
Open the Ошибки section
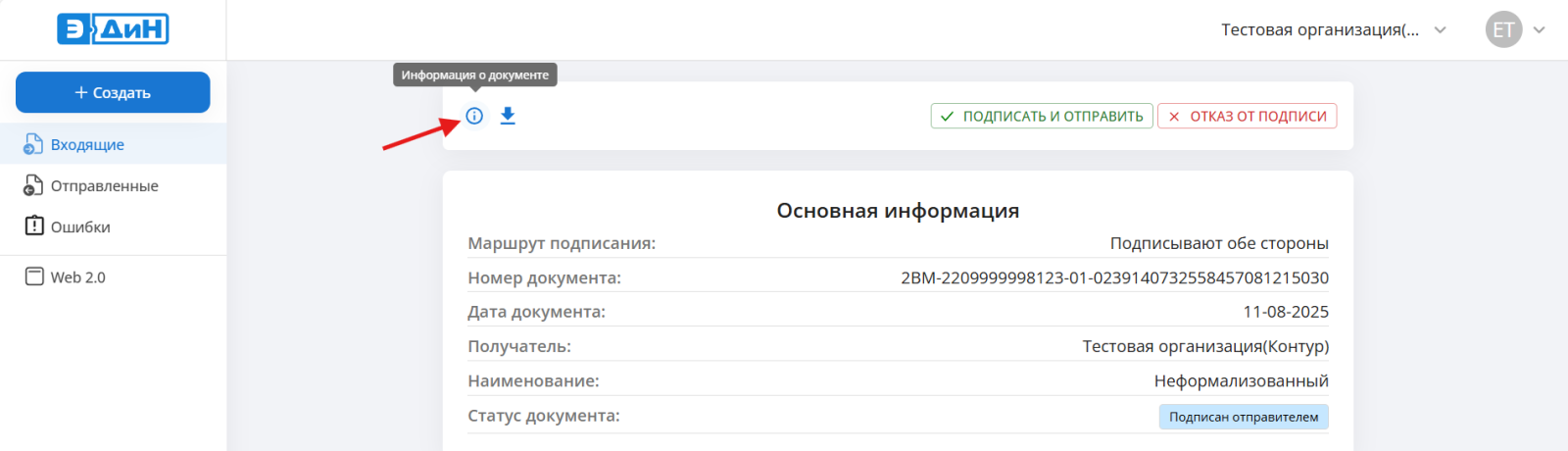tap(80, 226)
